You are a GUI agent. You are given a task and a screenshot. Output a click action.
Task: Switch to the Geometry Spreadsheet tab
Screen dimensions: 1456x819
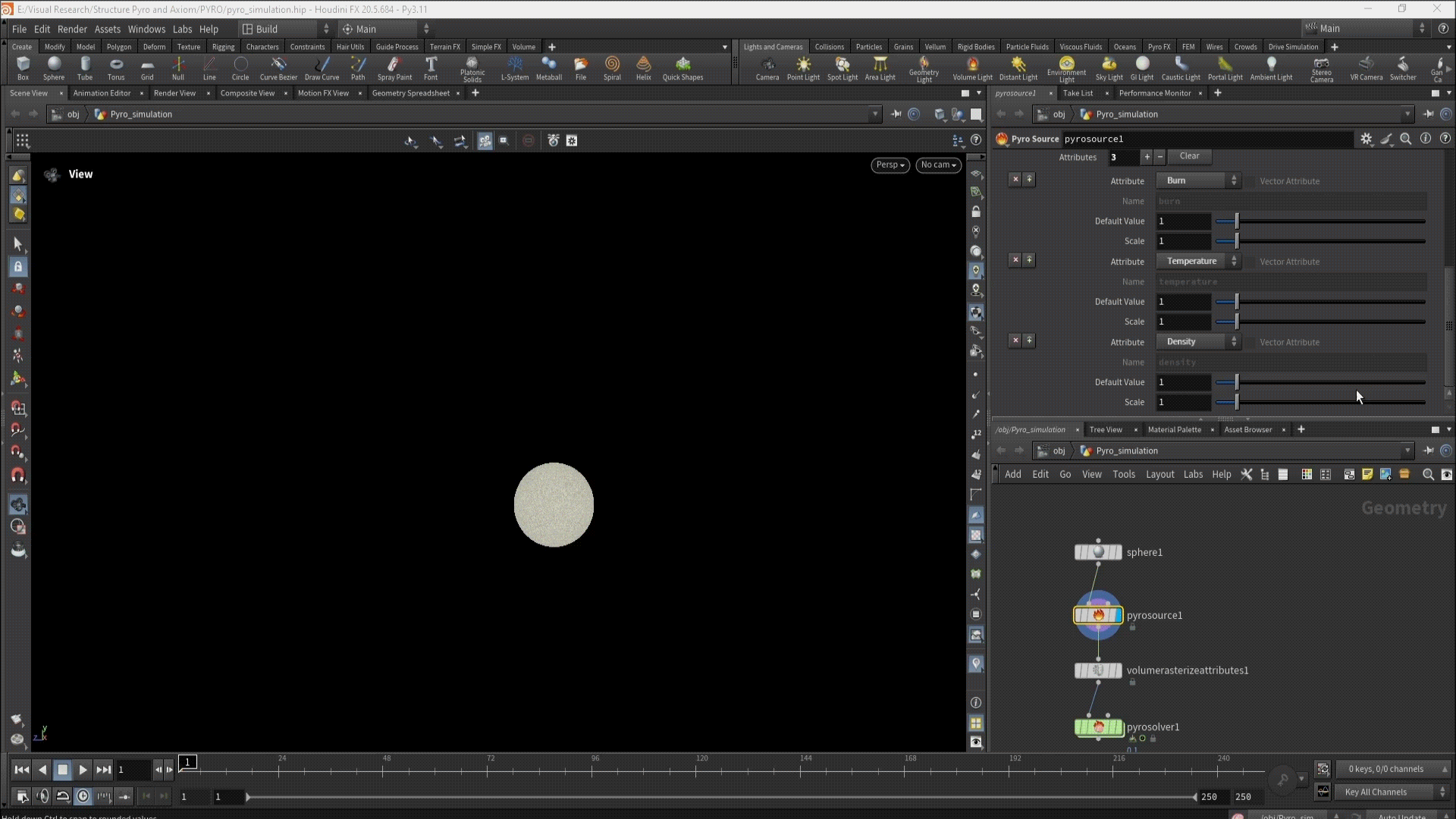pos(410,93)
